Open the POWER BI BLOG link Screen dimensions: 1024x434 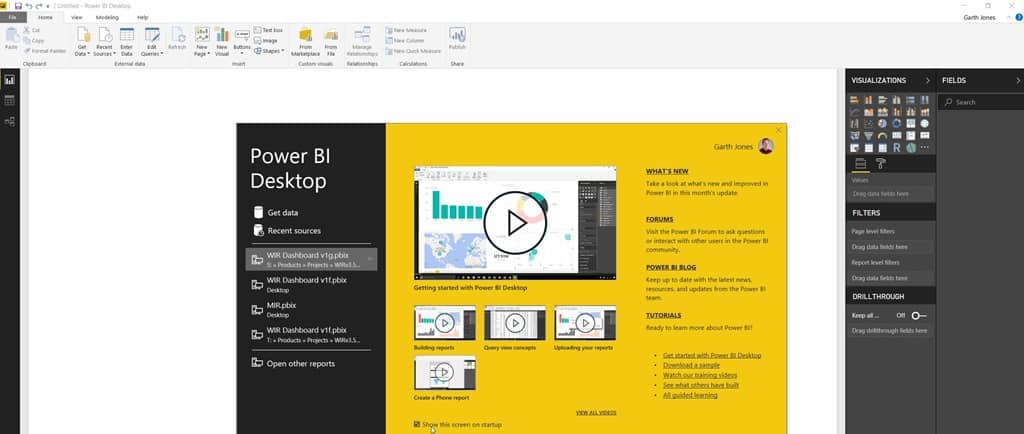coord(671,267)
